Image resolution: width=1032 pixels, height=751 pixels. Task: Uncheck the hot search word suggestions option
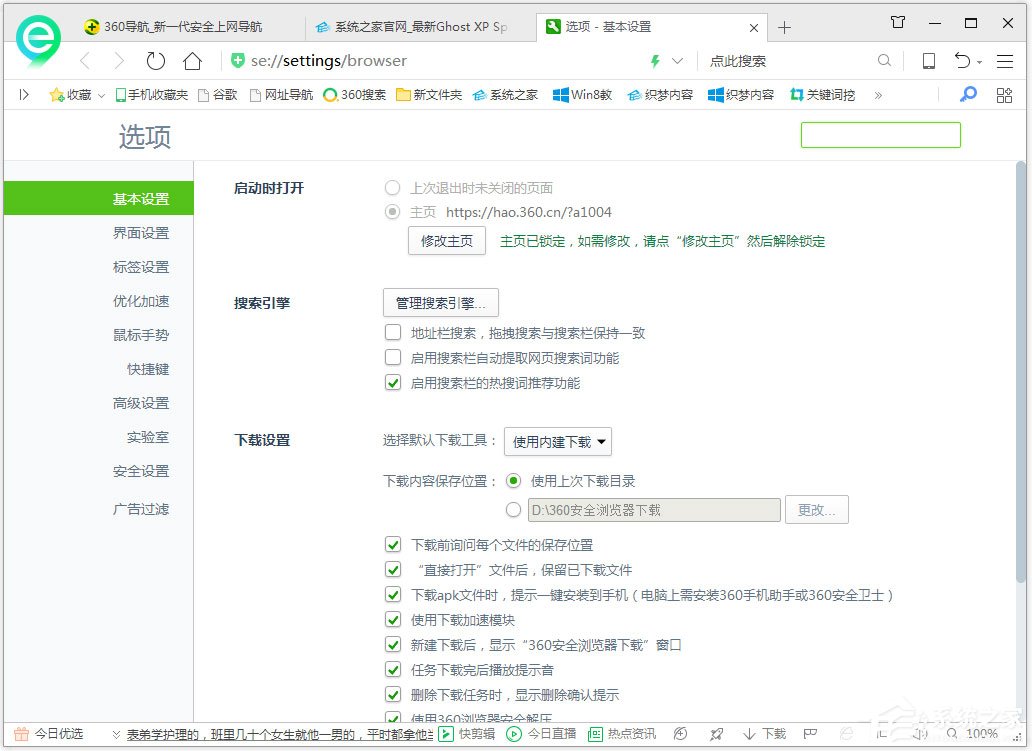(x=393, y=382)
